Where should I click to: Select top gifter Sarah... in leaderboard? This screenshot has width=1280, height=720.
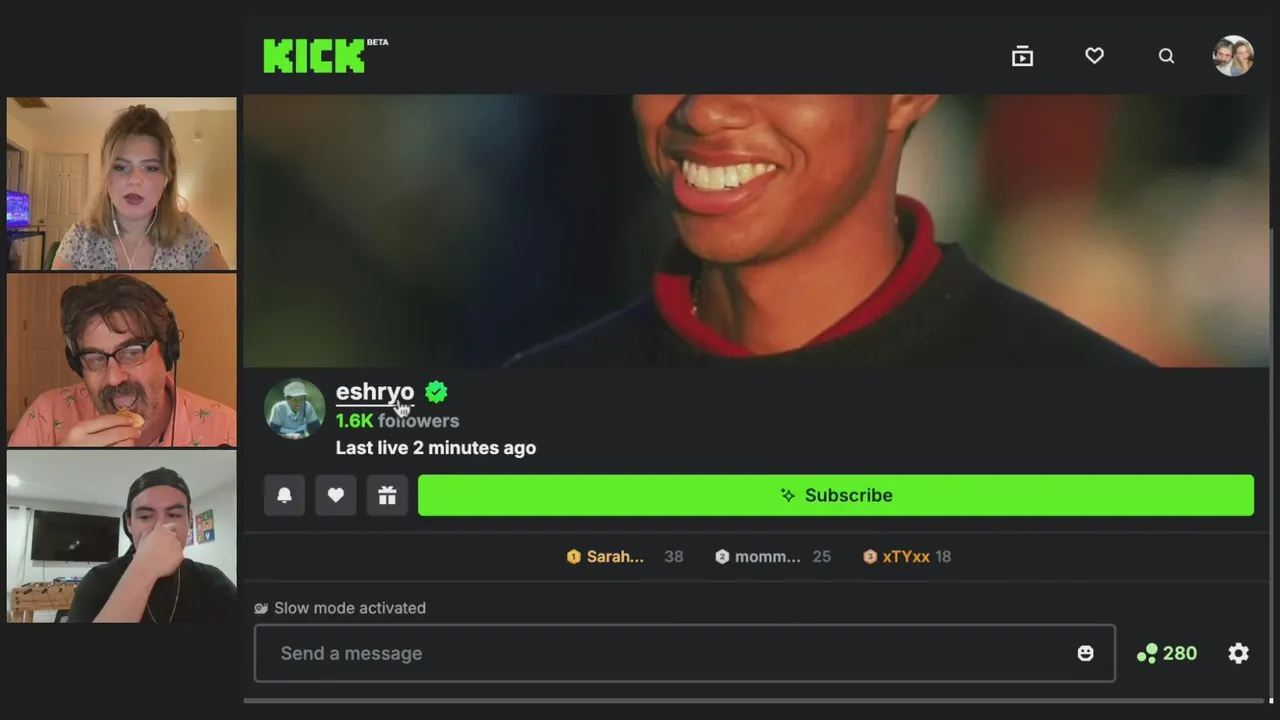[605, 556]
